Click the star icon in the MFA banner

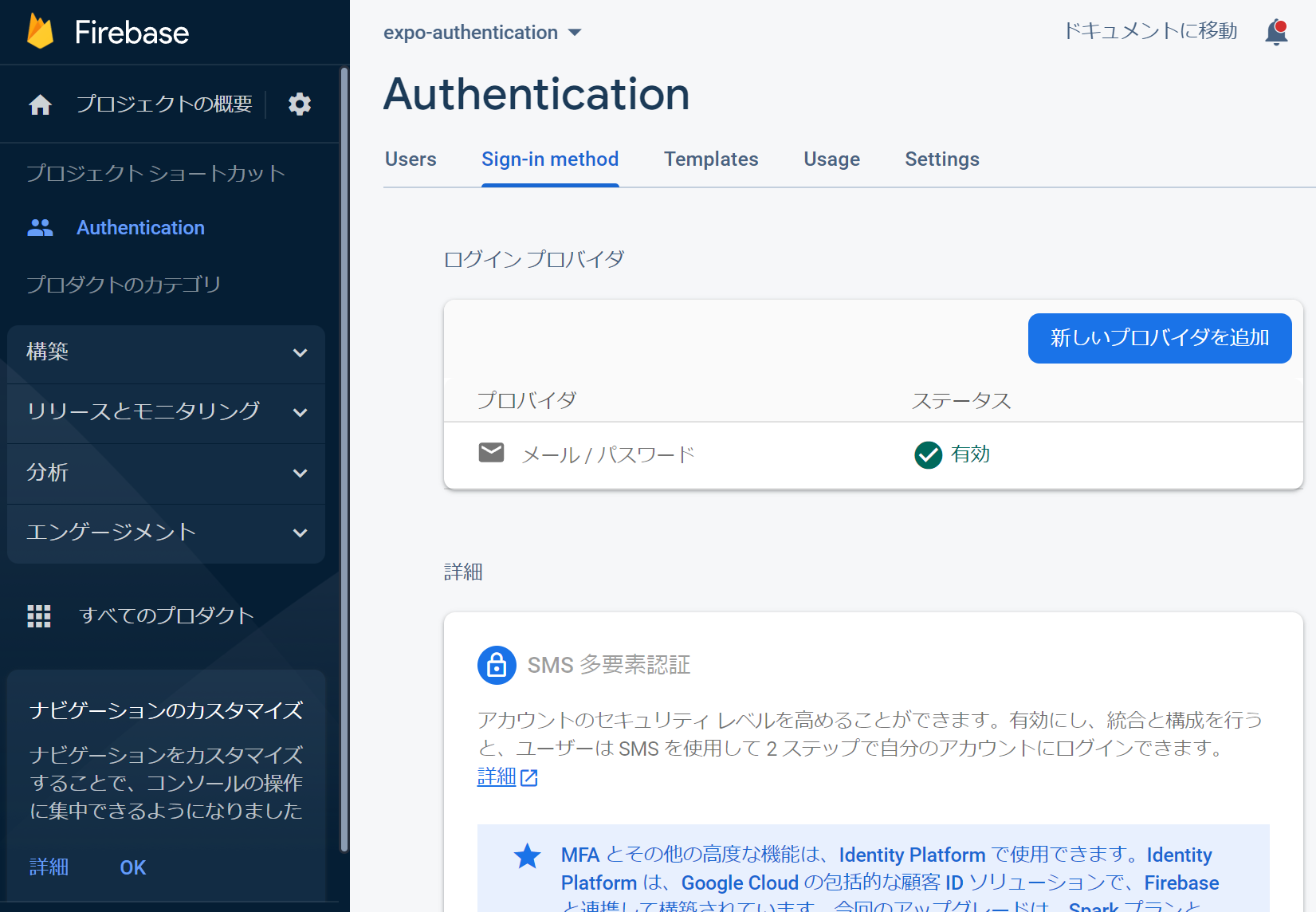coord(527,855)
